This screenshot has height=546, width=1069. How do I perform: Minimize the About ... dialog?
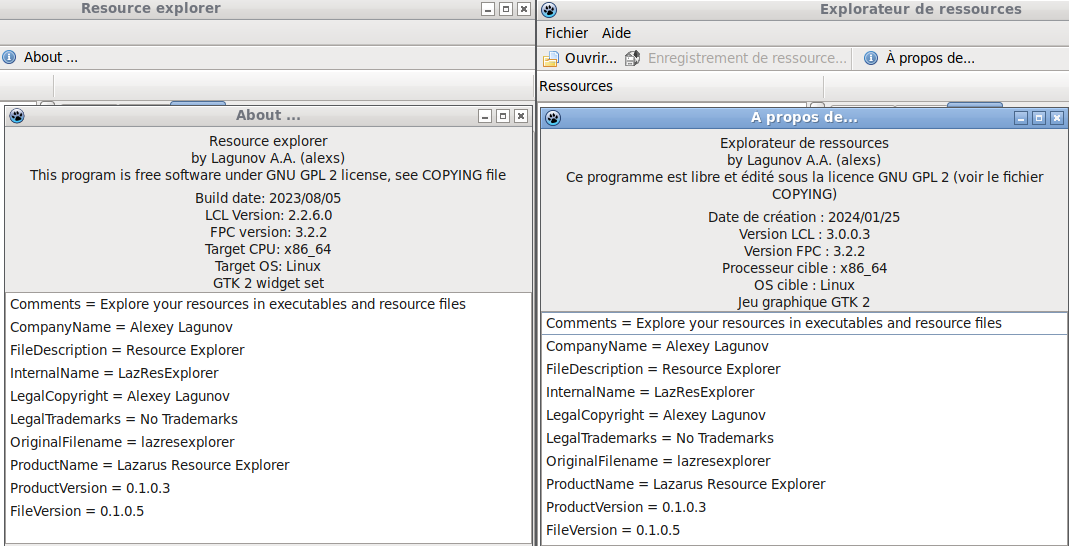point(485,116)
